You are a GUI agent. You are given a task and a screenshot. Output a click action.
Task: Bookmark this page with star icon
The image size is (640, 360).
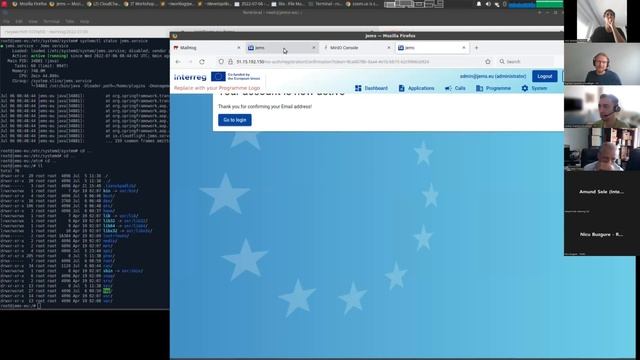click(x=488, y=62)
